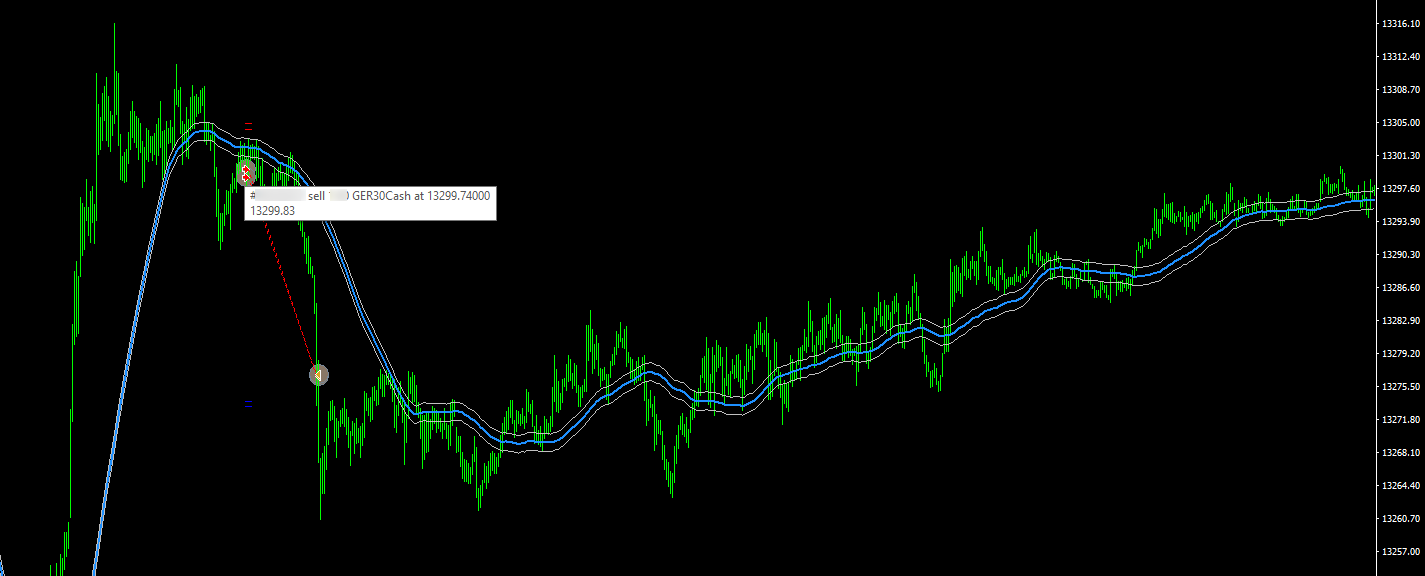Click the 13297.60 price axis label
This screenshot has height=576, width=1425.
pos(1400,189)
